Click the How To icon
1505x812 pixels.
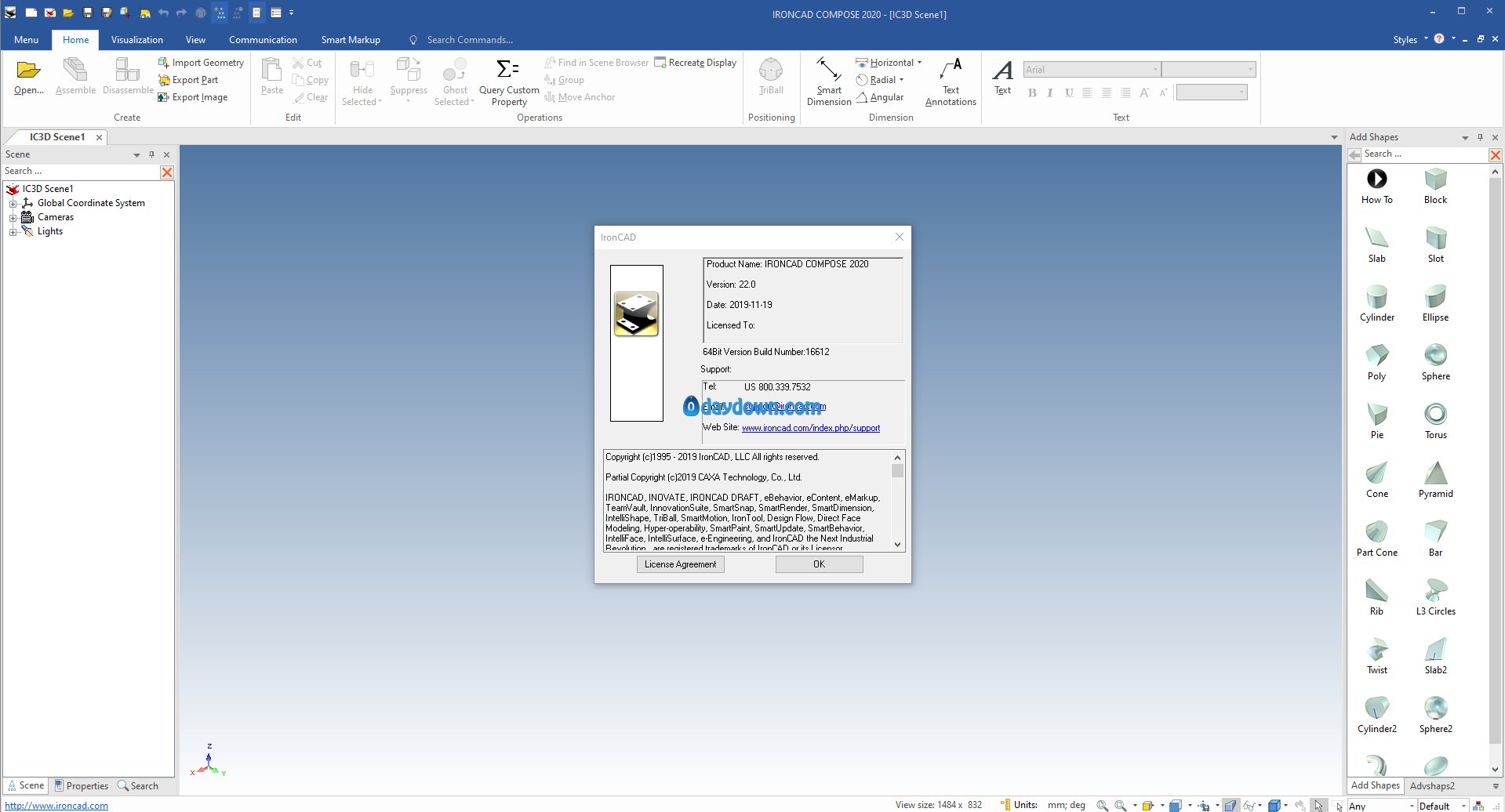(1377, 186)
